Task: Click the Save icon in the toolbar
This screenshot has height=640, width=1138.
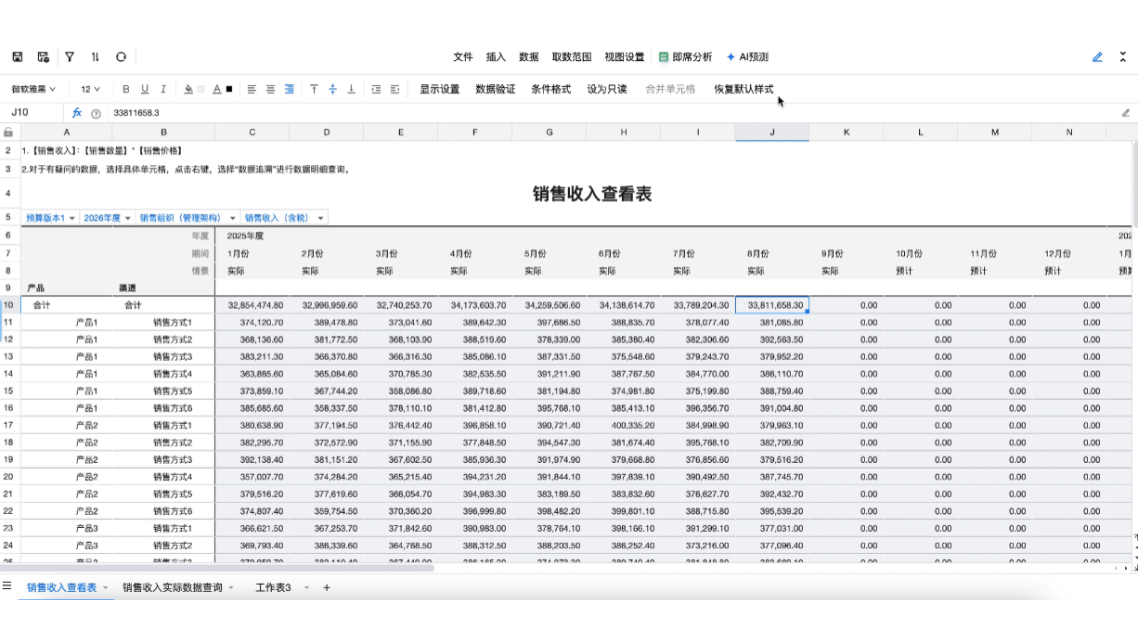Action: [x=17, y=57]
